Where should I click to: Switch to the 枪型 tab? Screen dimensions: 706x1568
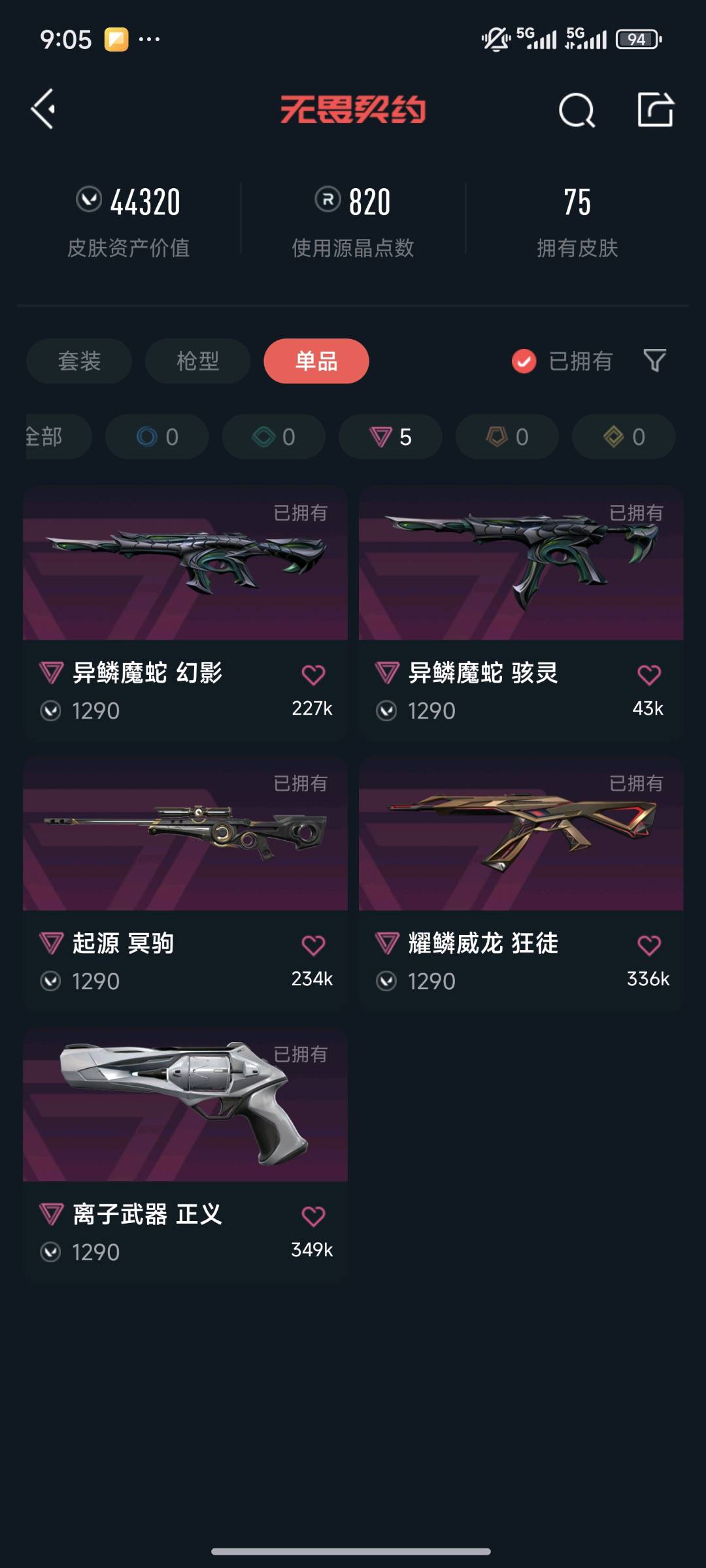coord(197,361)
